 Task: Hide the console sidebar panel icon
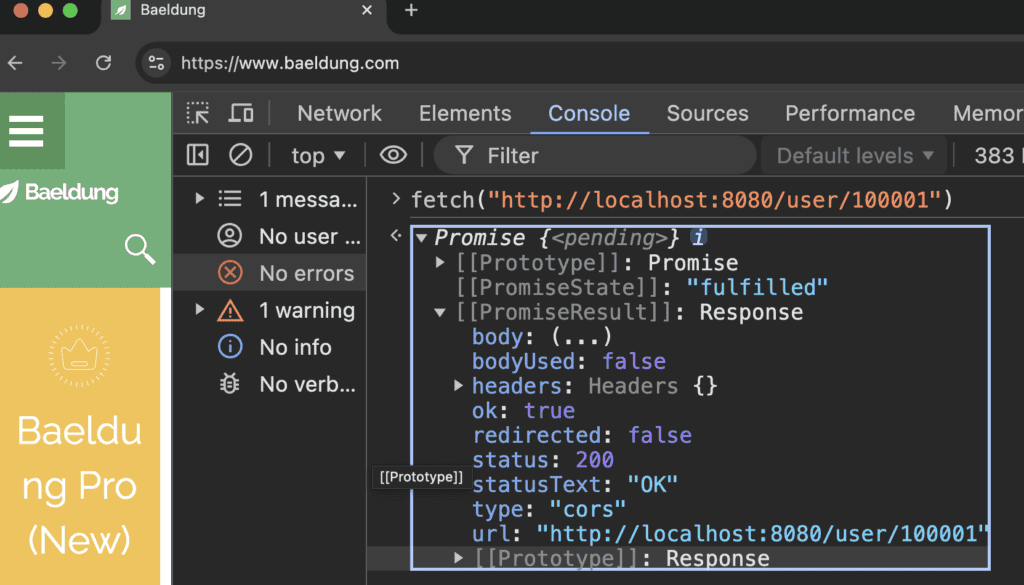tap(198, 155)
